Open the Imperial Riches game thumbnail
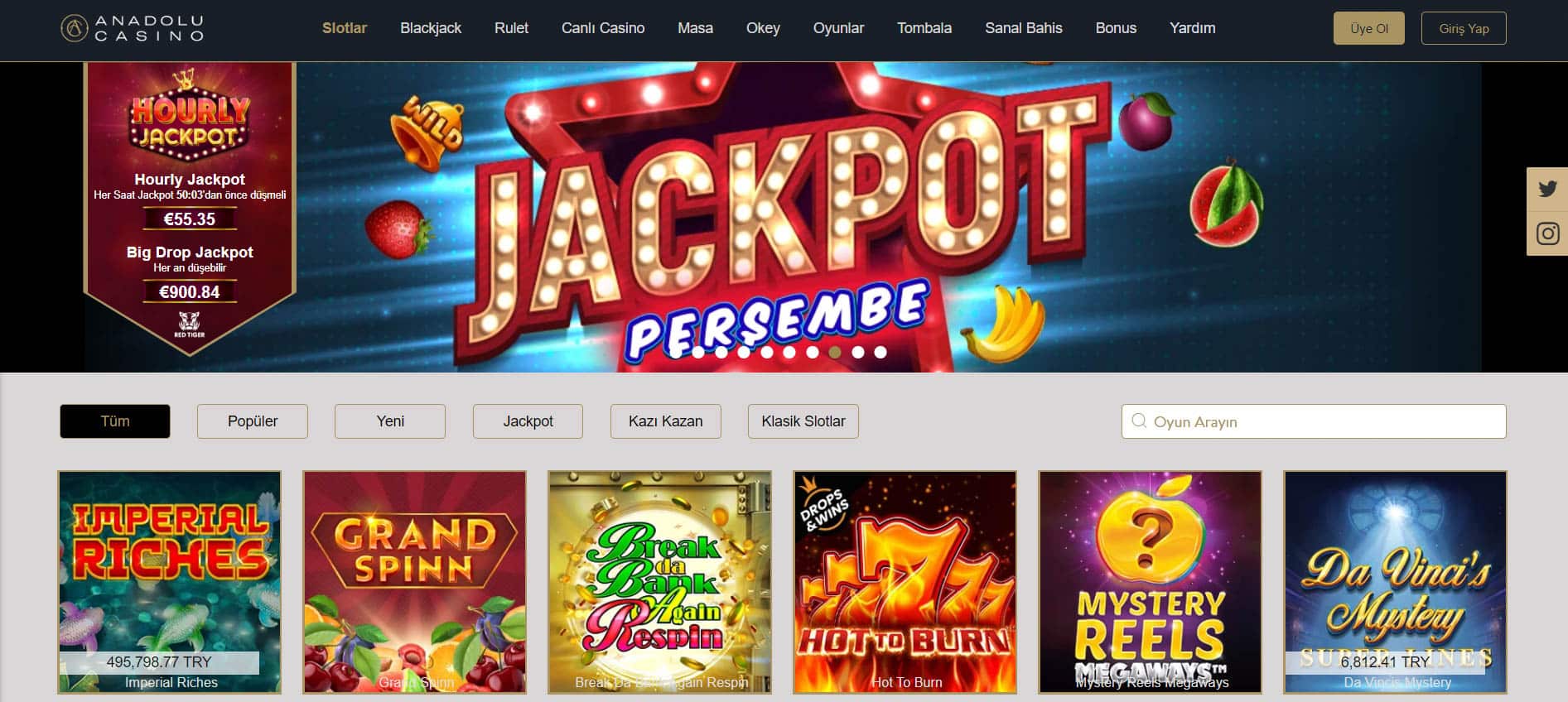1568x702 pixels. point(170,582)
